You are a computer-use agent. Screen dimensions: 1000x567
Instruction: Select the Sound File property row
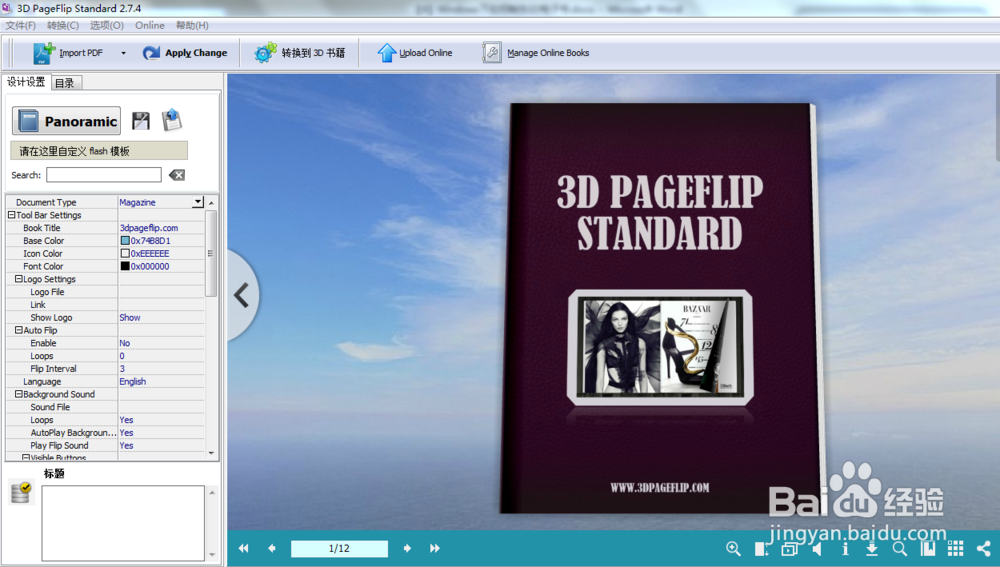pos(105,407)
